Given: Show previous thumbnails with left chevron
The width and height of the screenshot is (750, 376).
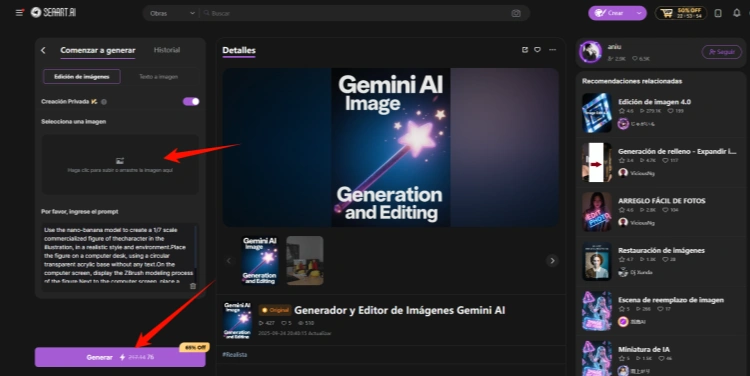Looking at the screenshot, I should click(x=229, y=261).
